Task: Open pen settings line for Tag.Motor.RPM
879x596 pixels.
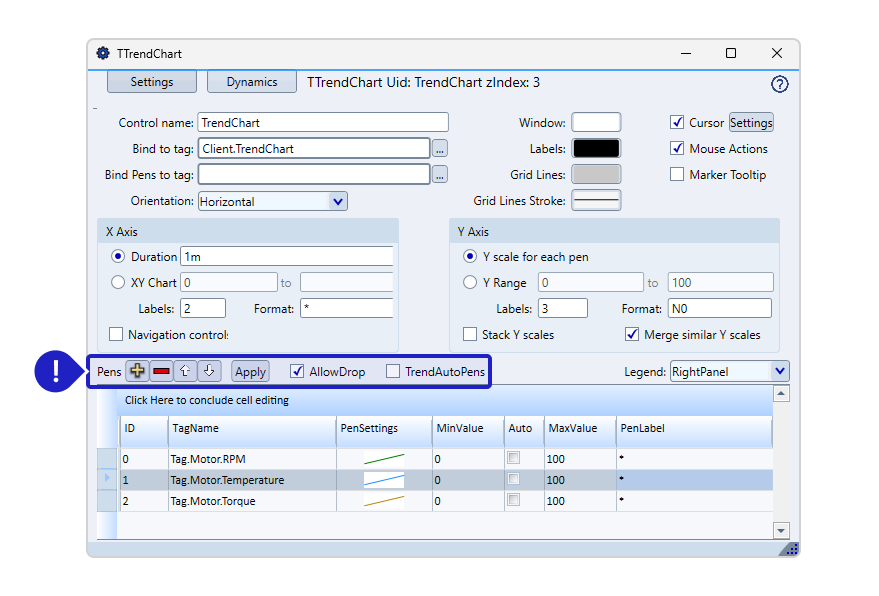Action: tap(384, 459)
